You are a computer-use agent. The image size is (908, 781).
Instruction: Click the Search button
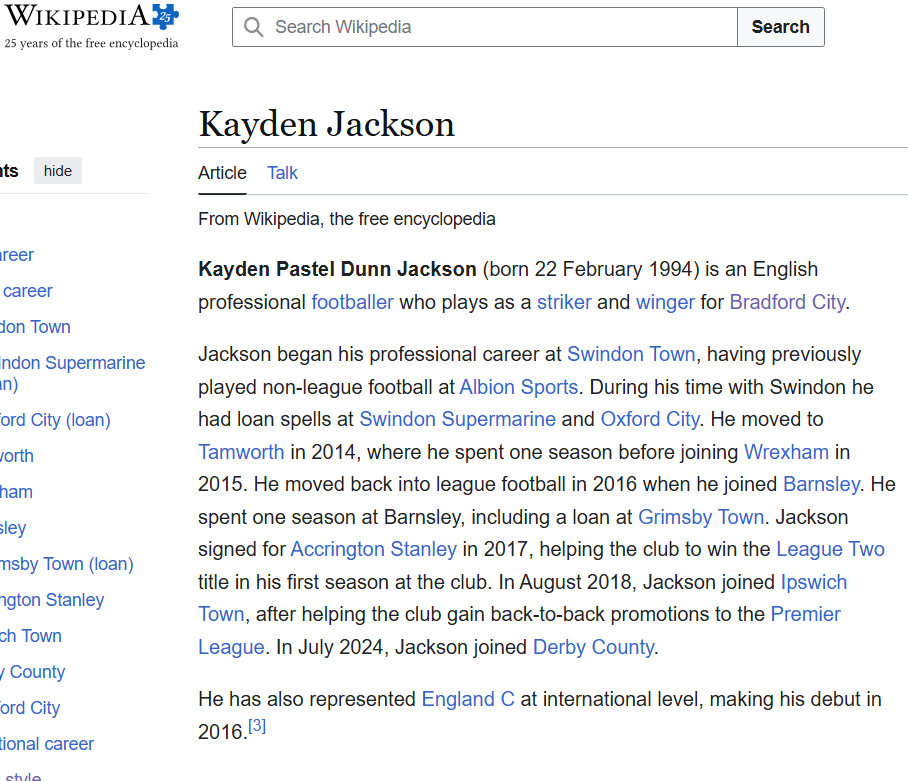(x=781, y=27)
